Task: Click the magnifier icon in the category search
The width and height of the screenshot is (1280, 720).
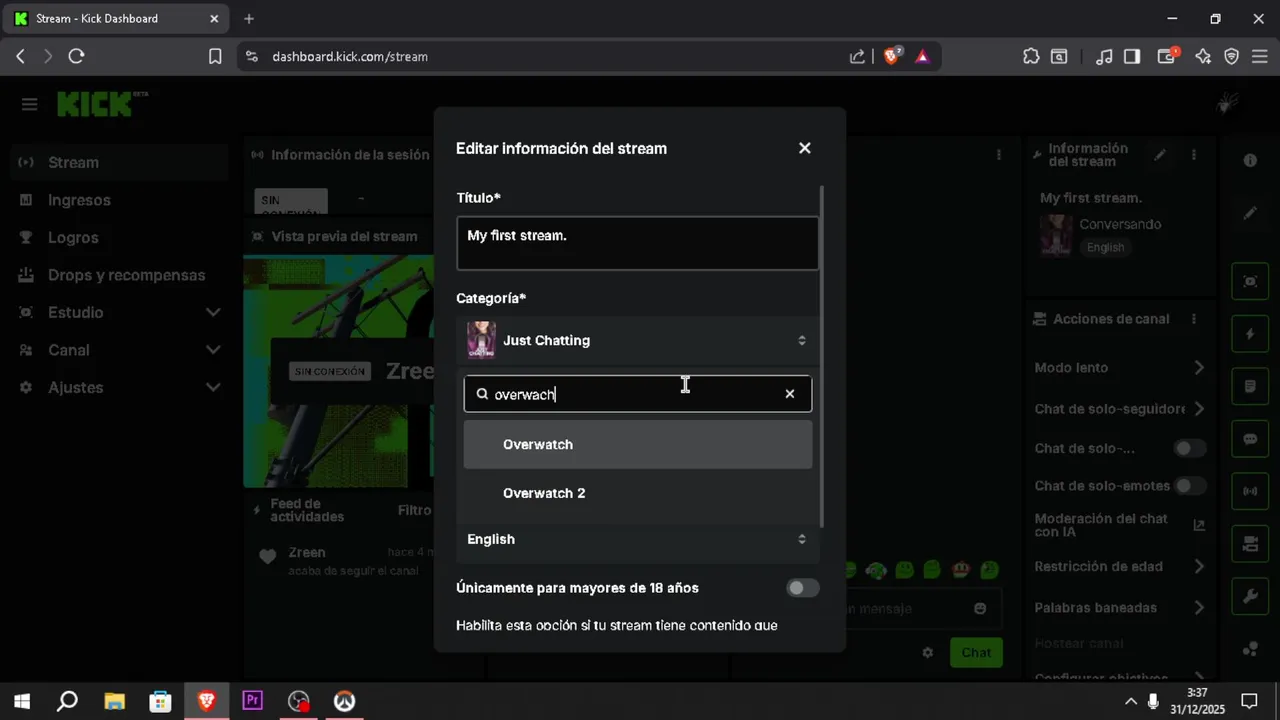Action: tap(482, 394)
